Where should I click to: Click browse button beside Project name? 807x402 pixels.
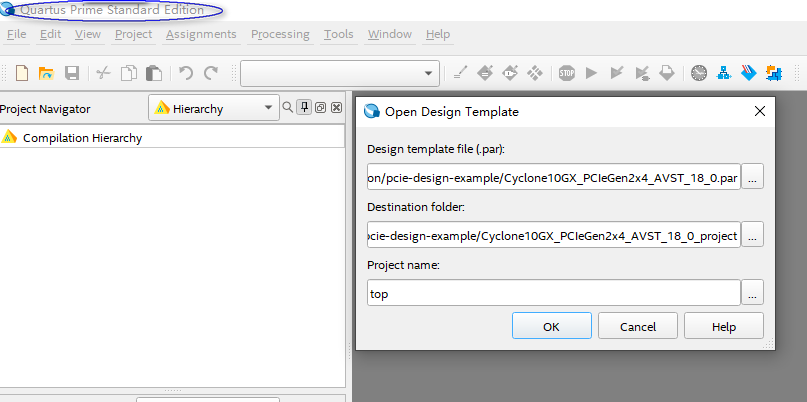coord(752,292)
